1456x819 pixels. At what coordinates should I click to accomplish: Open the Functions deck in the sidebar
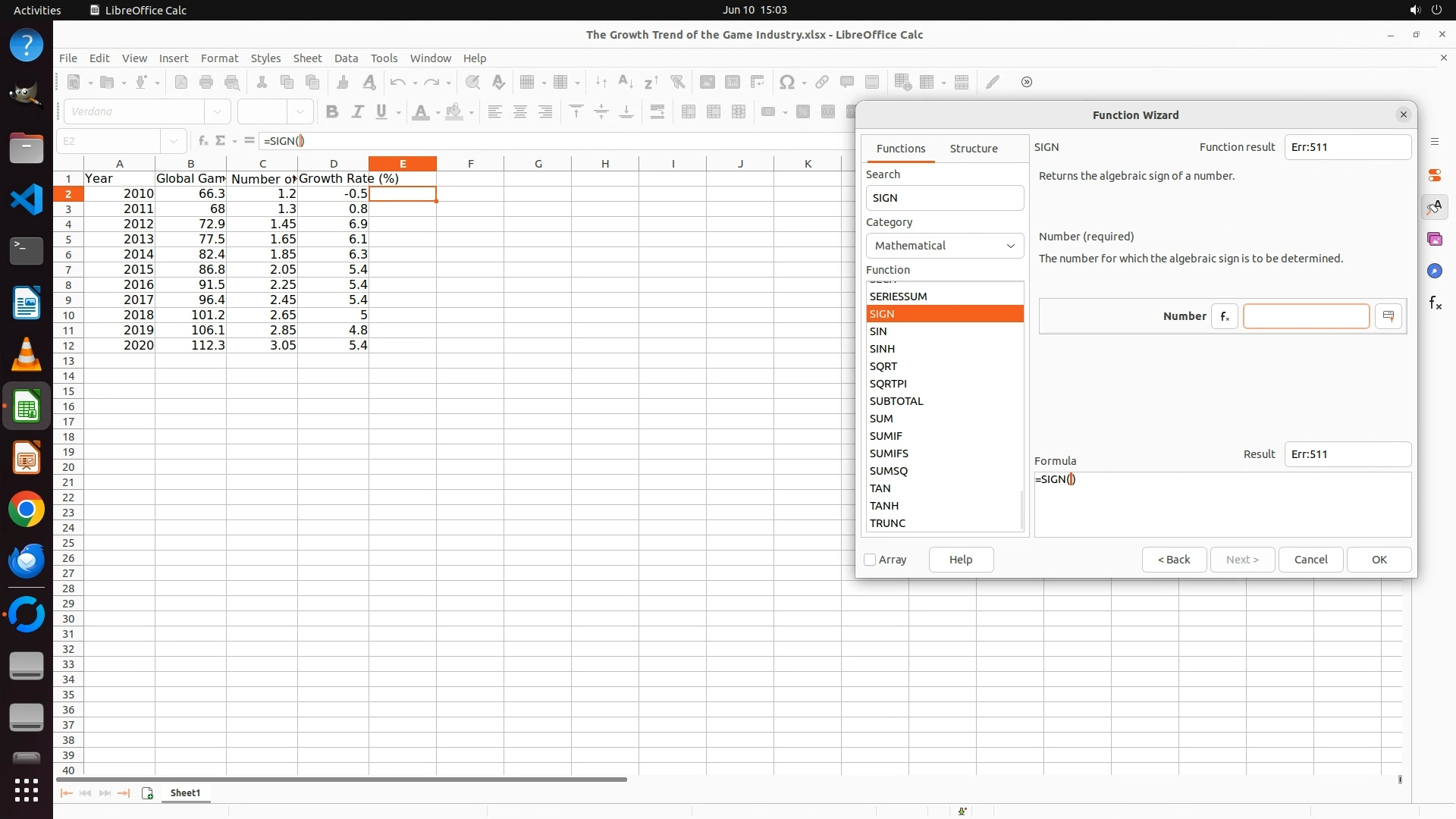point(1435,303)
